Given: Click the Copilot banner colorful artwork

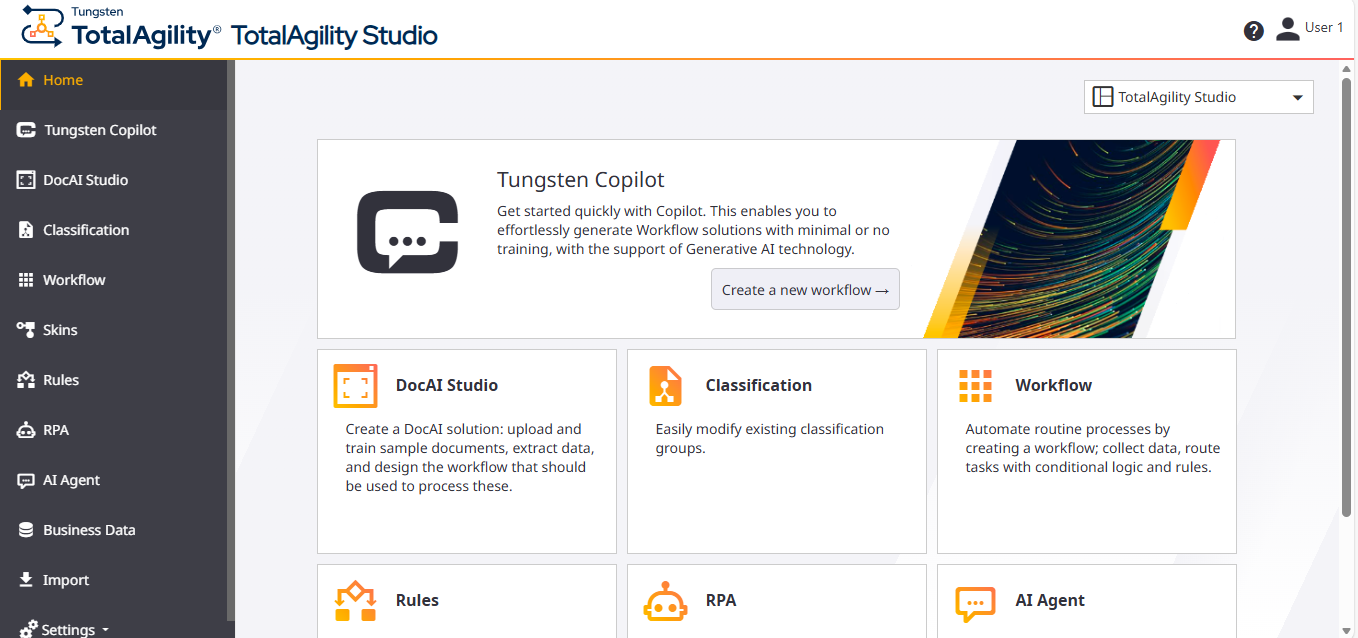Looking at the screenshot, I should pos(1072,238).
